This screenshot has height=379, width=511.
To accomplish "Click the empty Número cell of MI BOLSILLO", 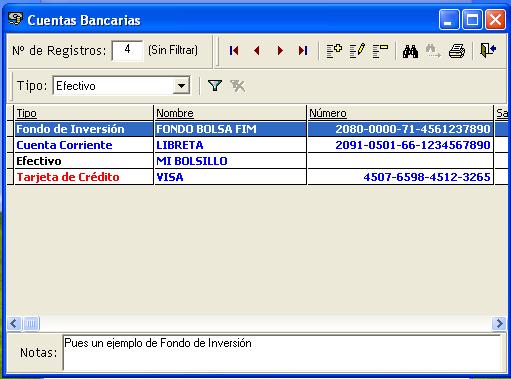I will tap(400, 161).
